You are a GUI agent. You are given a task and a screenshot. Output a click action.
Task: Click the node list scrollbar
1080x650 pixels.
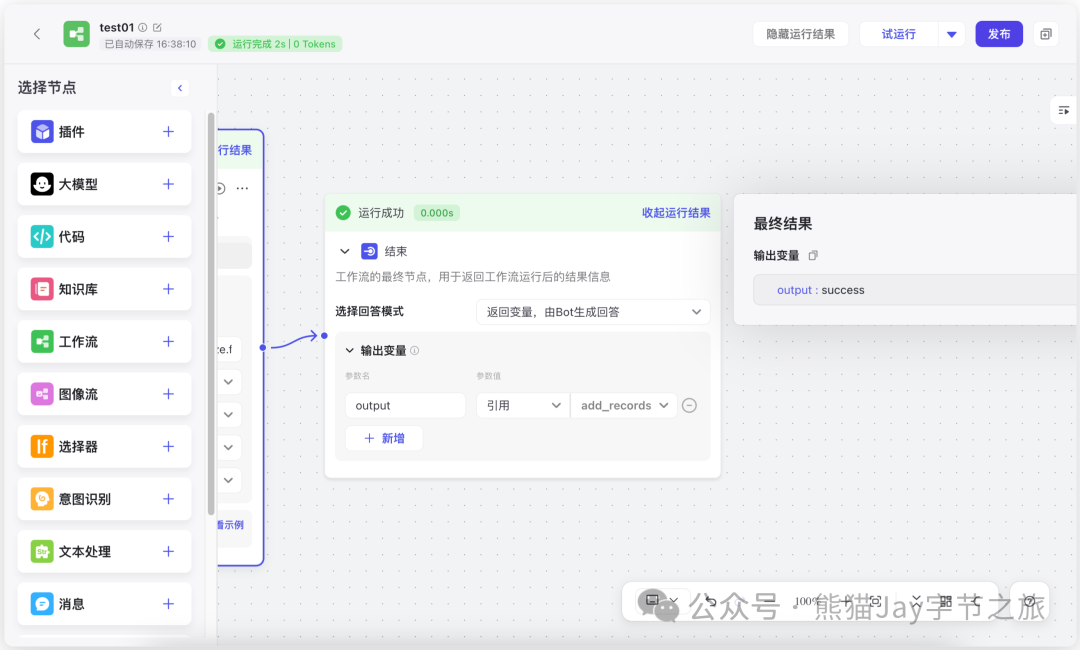(211, 313)
